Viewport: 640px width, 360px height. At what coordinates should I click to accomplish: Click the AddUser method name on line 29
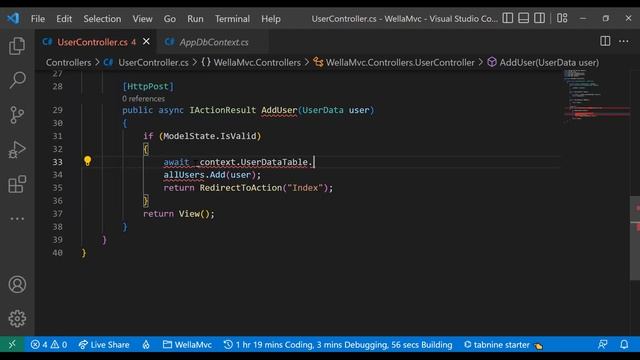pyautogui.click(x=279, y=110)
